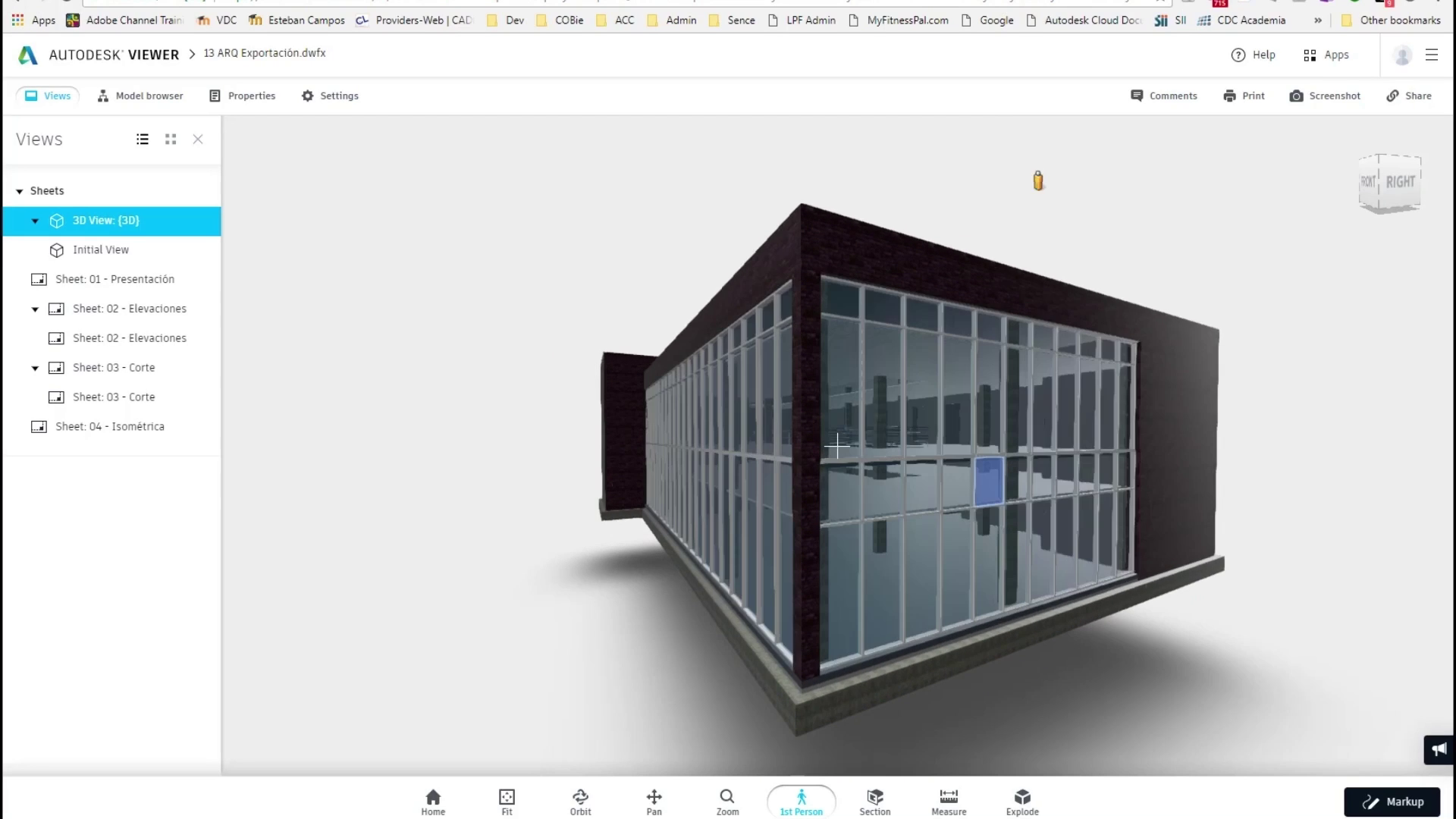Screen dimensions: 1456x819
Task: Collapse the Sheet: 03 - Corte group
Action: coord(35,369)
